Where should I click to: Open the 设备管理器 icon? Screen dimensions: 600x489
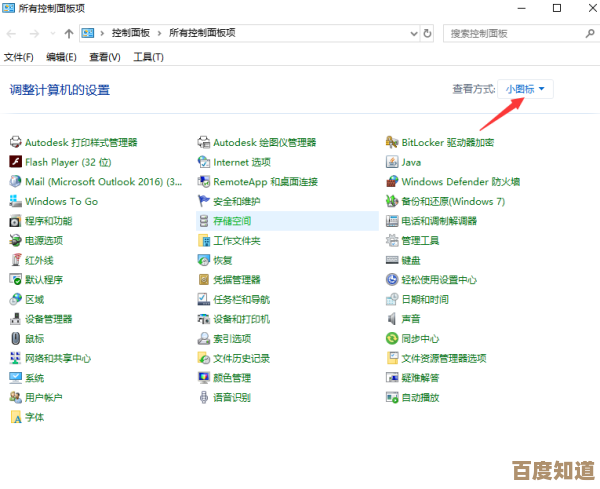click(16, 319)
